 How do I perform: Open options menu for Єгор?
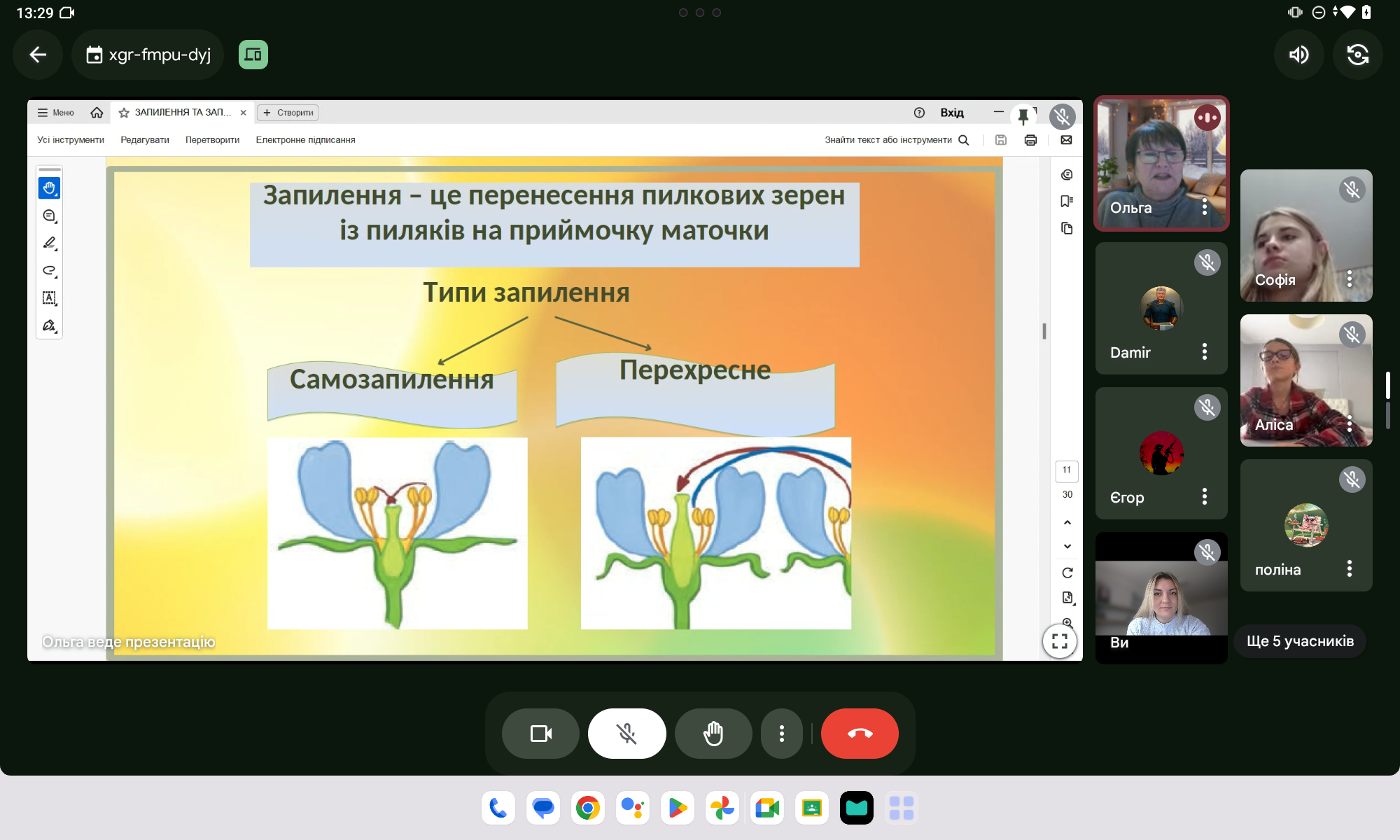1205,496
